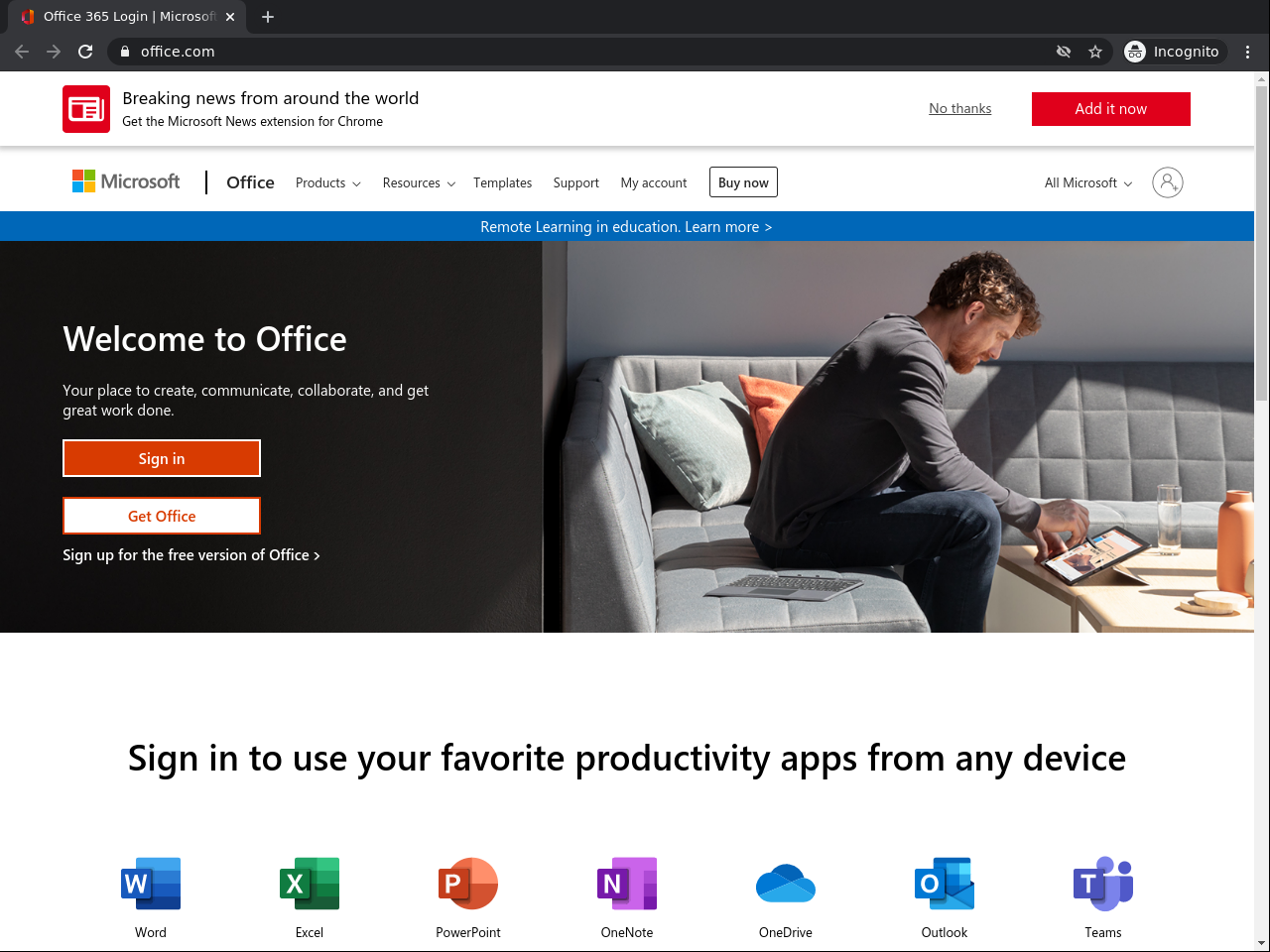
Task: Launch the Outlook app icon
Action: point(945,884)
